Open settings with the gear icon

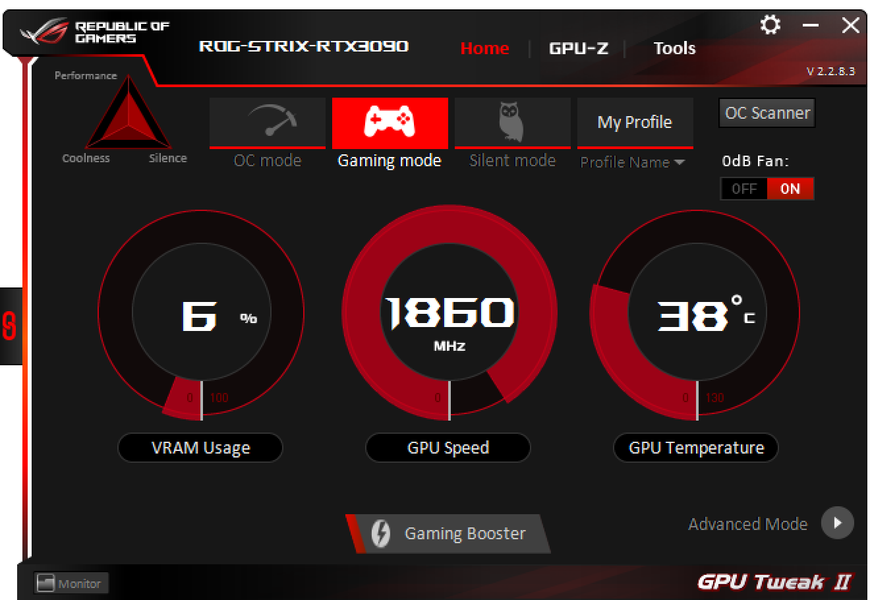[x=770, y=24]
